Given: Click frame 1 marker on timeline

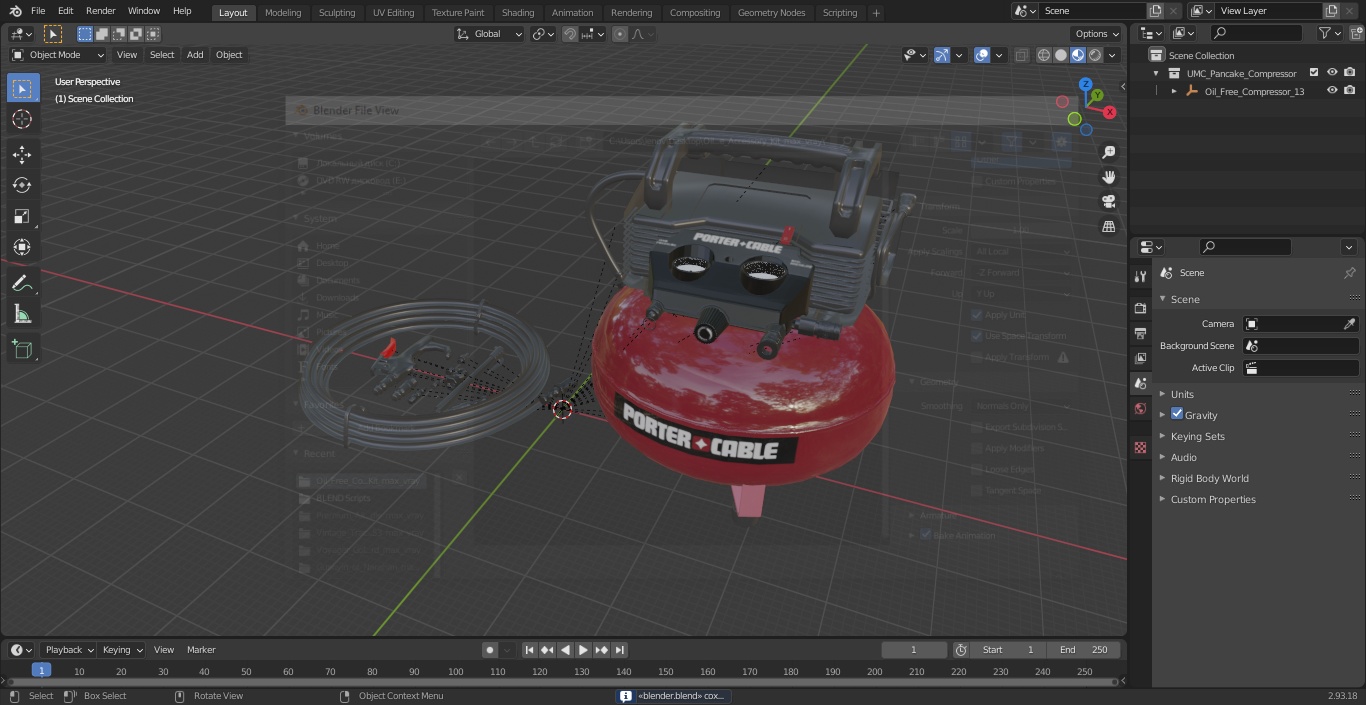Looking at the screenshot, I should point(41,671).
